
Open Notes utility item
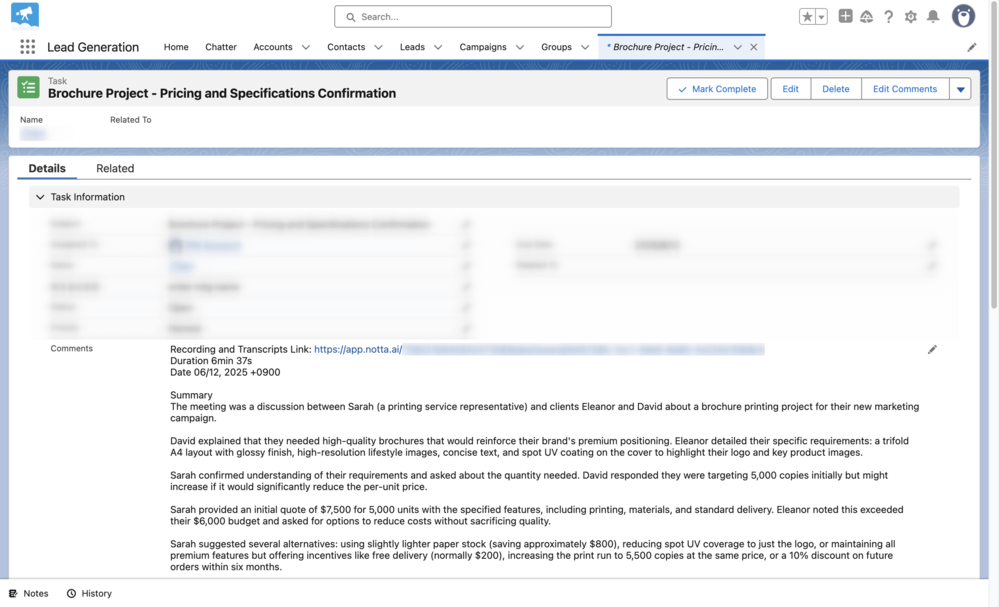tap(29, 593)
